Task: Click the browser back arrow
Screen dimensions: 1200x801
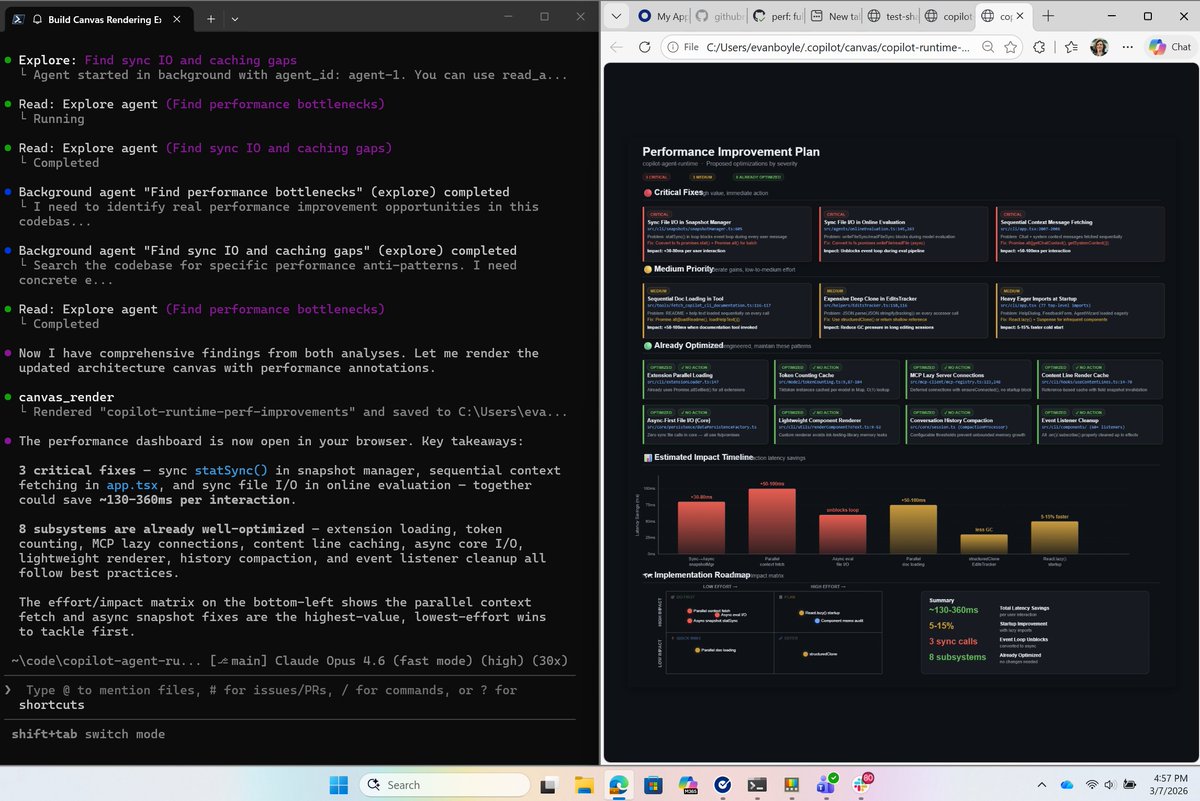Action: pyautogui.click(x=617, y=47)
